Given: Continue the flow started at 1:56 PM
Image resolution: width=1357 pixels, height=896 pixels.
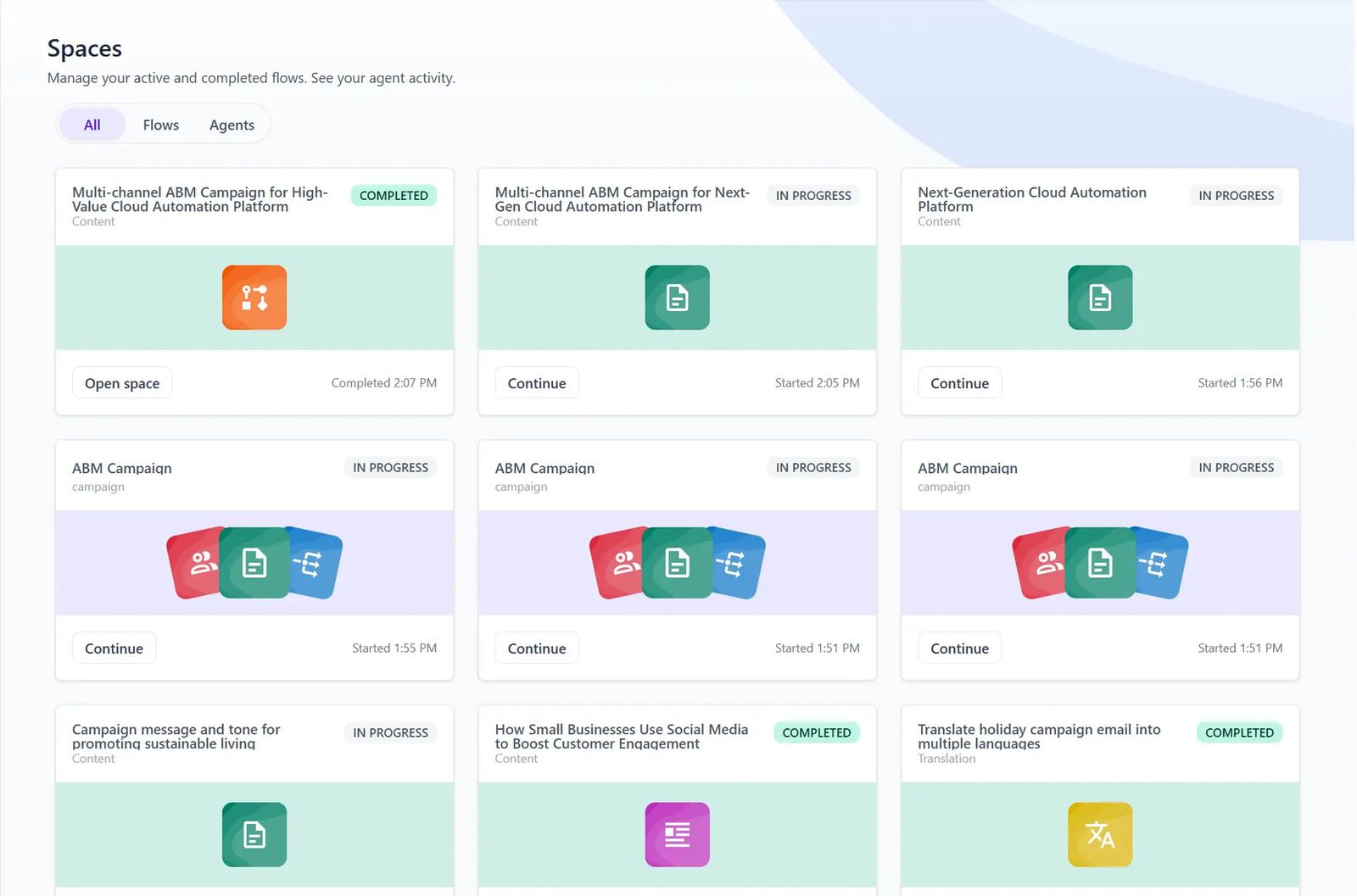Looking at the screenshot, I should pos(959,383).
